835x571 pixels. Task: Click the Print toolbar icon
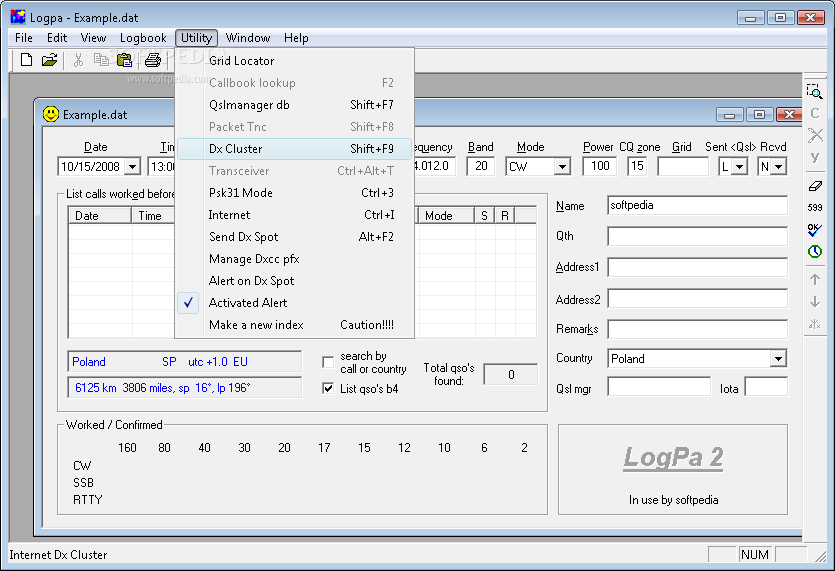[153, 60]
